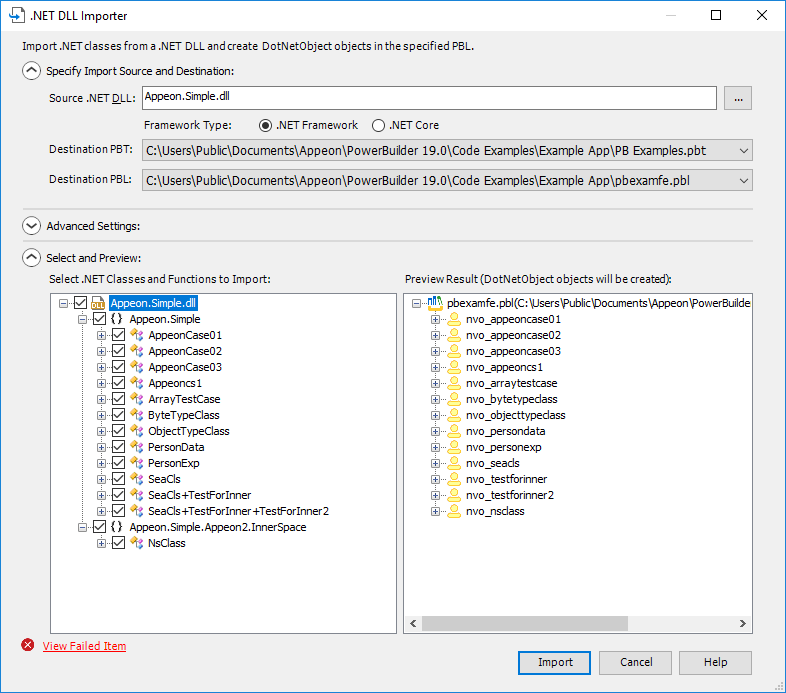
Task: Click the .NET DLL Importer title bar icon
Action: pyautogui.click(x=17, y=16)
